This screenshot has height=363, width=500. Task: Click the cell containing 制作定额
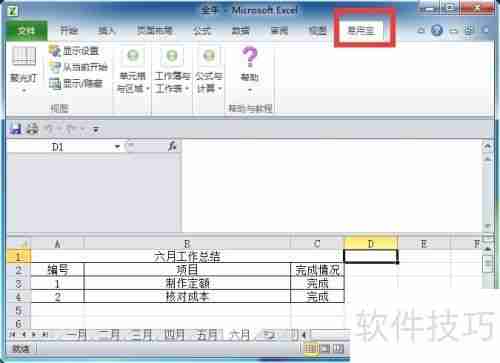click(187, 283)
